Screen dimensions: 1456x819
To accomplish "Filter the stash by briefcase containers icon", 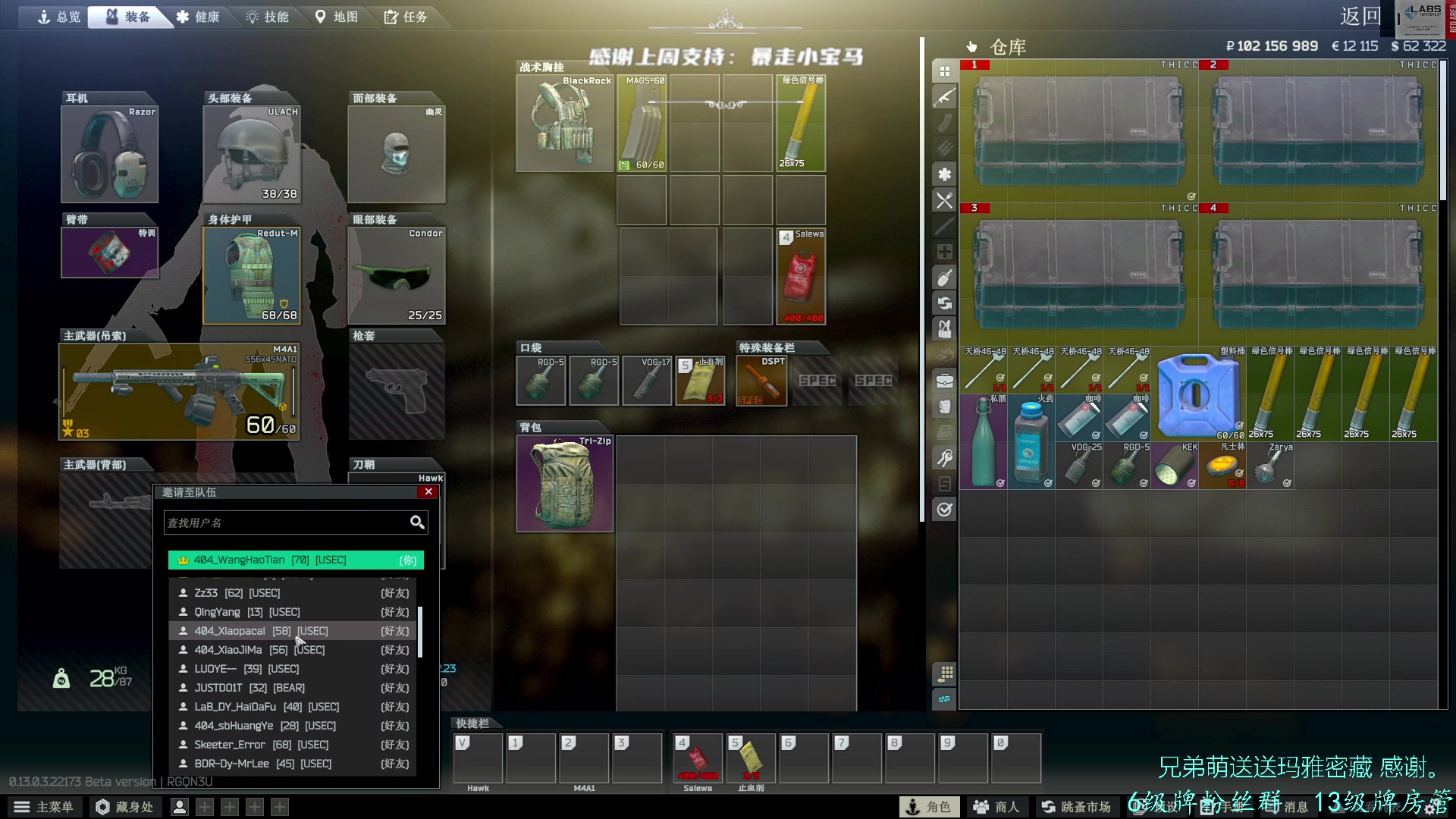I will pos(944,381).
